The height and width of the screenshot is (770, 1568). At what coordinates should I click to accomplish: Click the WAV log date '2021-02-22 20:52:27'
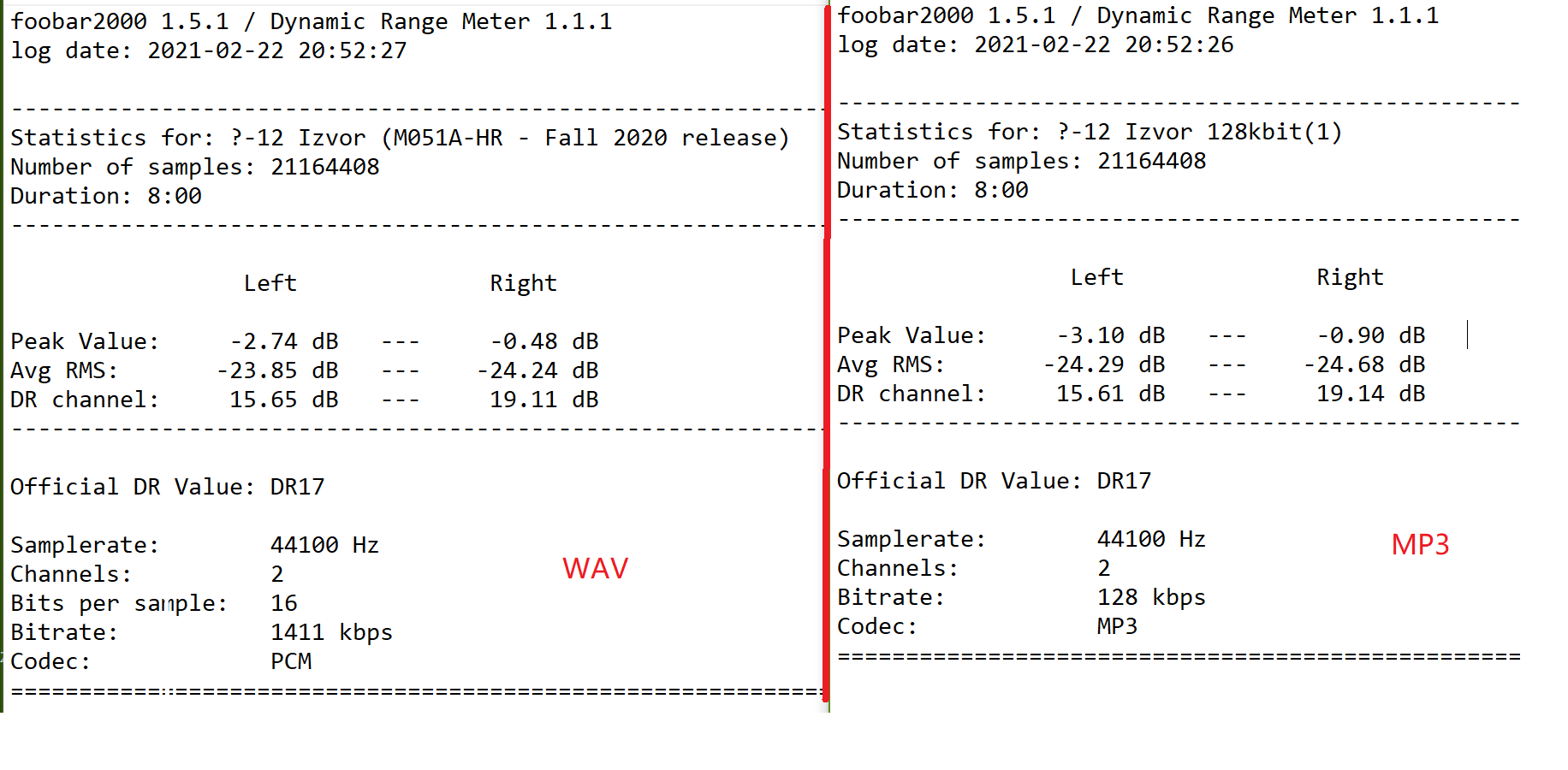coord(277,50)
